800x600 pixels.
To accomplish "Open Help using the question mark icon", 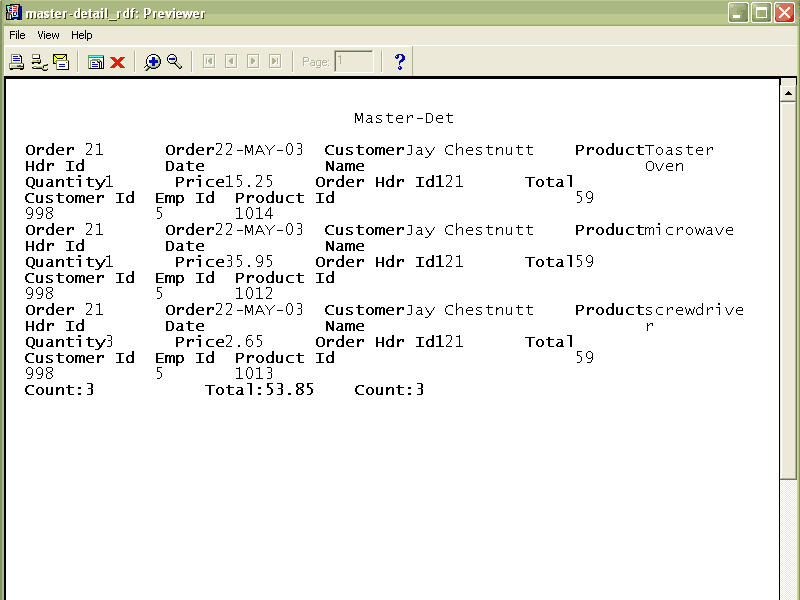I will pos(400,62).
